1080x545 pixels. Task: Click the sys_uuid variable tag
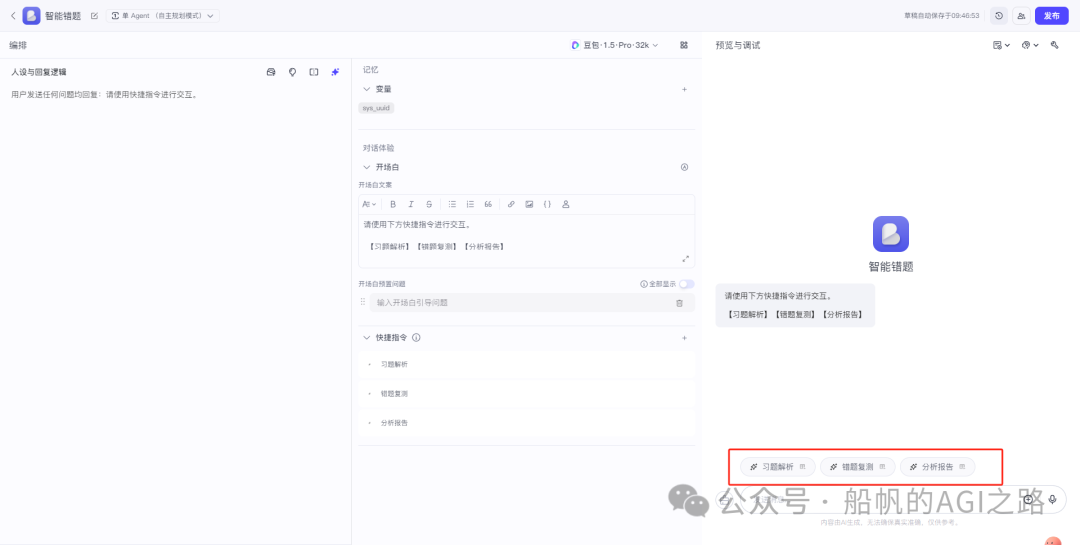376,108
